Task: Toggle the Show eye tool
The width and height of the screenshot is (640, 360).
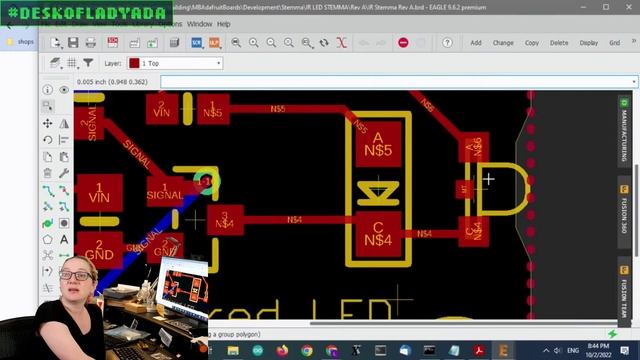Action: tap(64, 90)
